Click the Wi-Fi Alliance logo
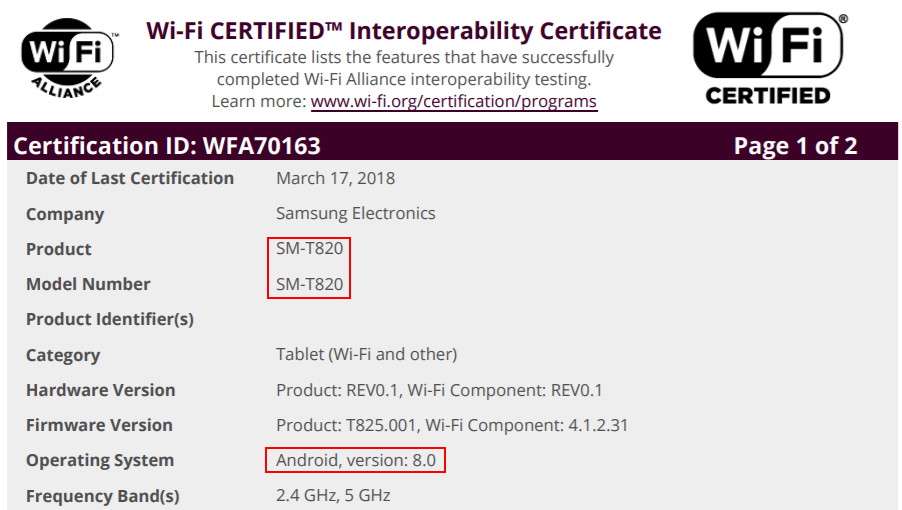This screenshot has height=510, width=902. pyautogui.click(x=68, y=58)
